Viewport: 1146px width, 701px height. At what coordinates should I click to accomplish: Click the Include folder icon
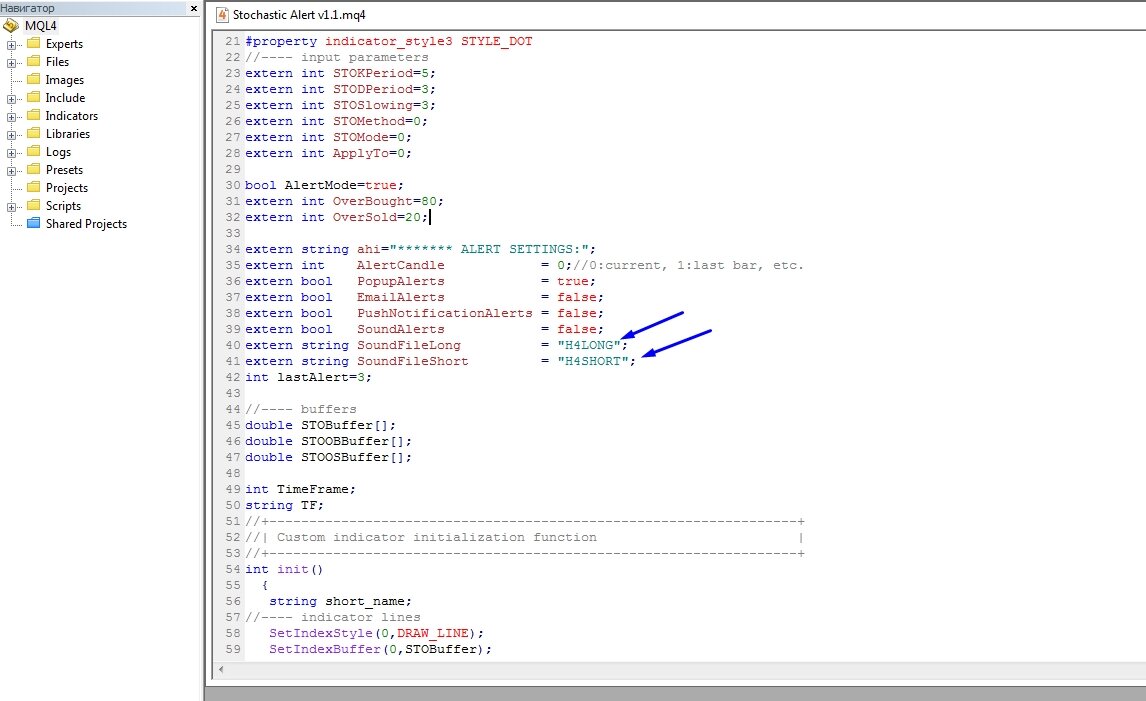point(34,97)
